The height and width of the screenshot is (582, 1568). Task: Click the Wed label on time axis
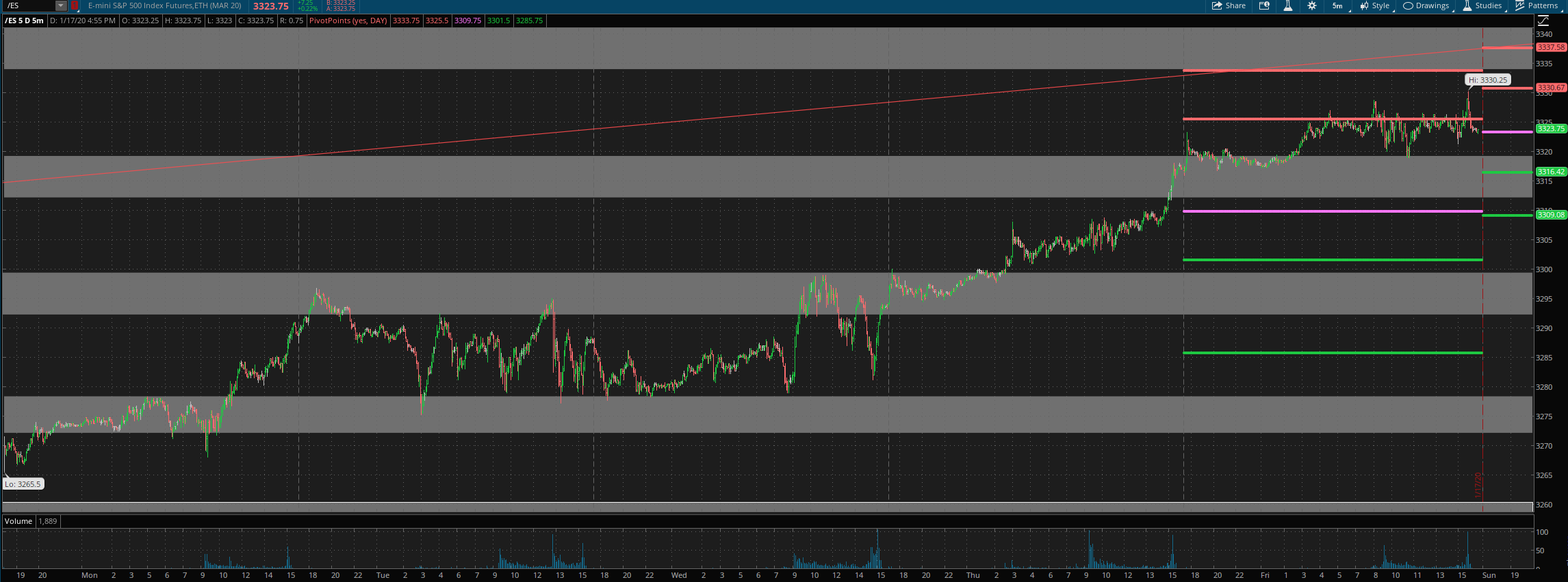pos(679,575)
